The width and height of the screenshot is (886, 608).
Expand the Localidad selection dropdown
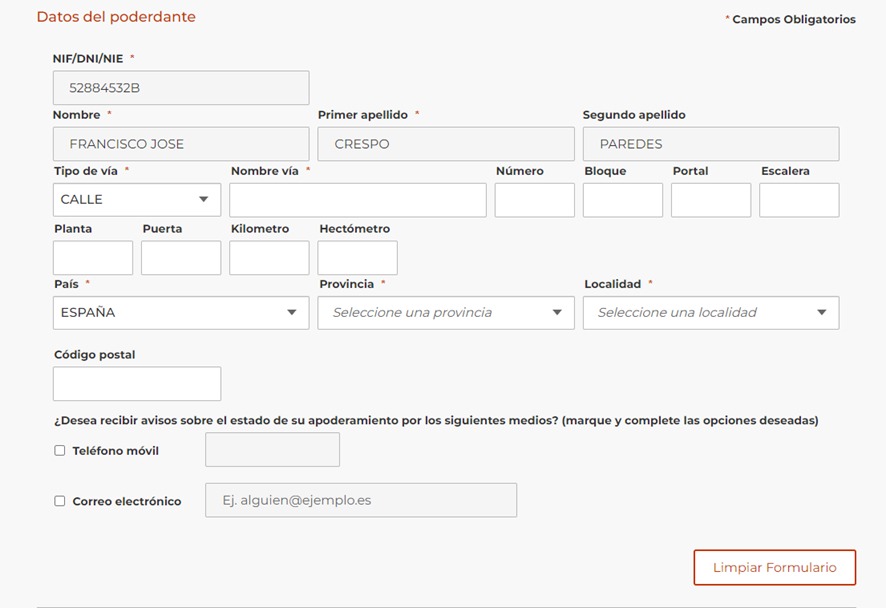click(x=711, y=313)
